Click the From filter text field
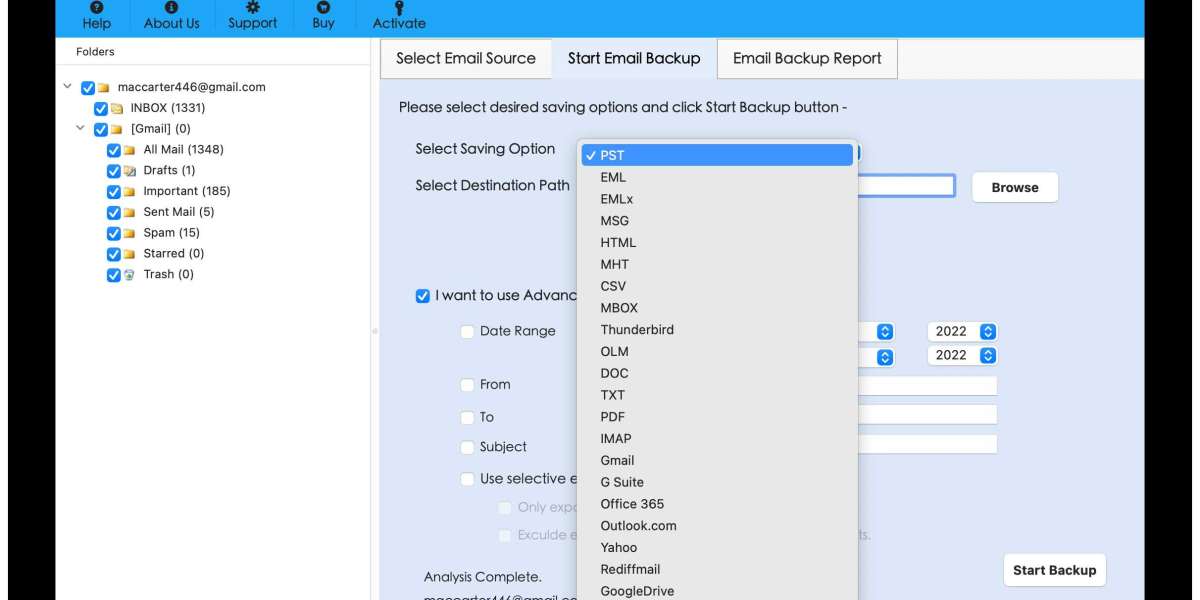 [x=926, y=385]
